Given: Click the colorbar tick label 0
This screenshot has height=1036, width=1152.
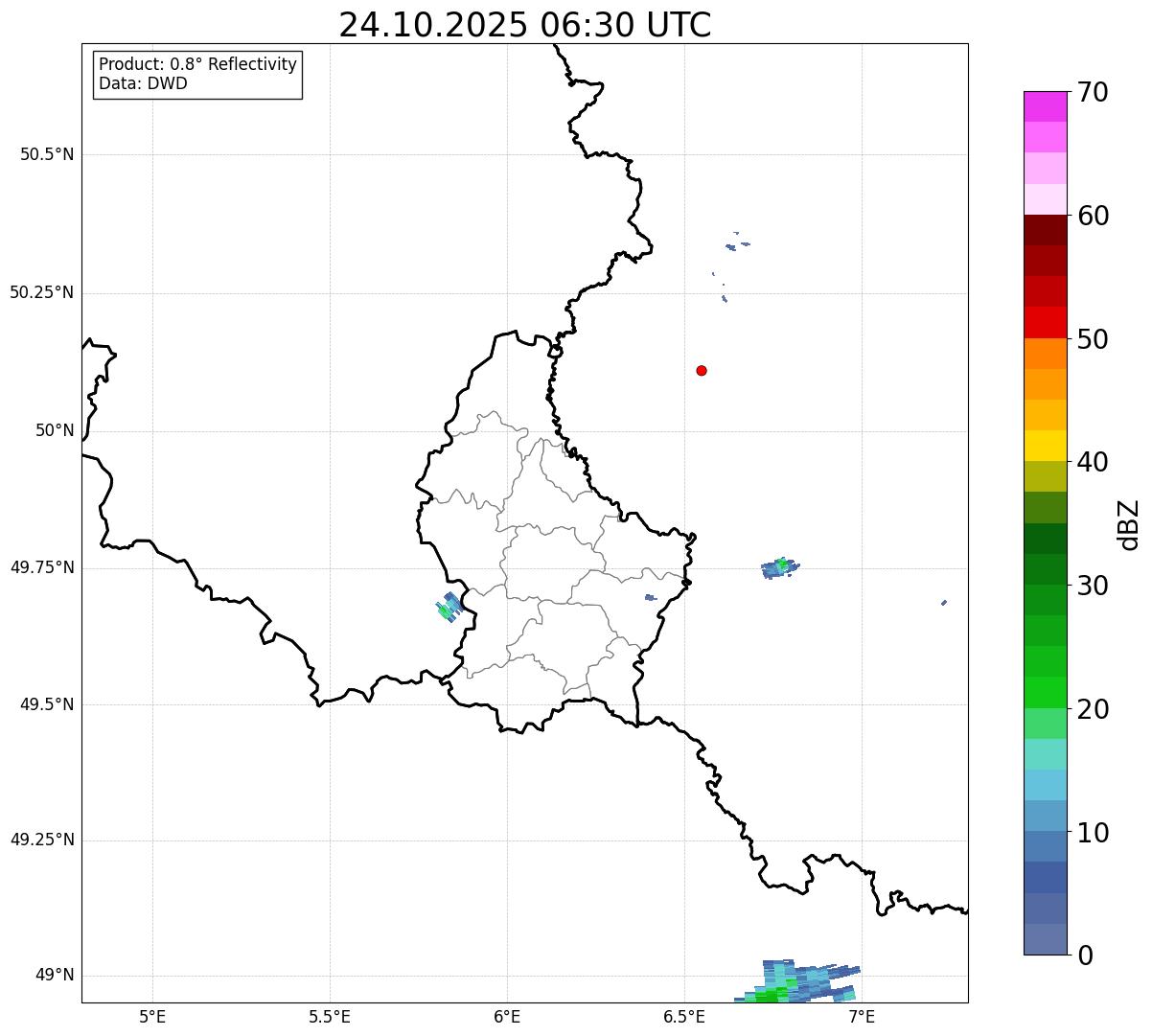Looking at the screenshot, I should pyautogui.click(x=1085, y=955).
